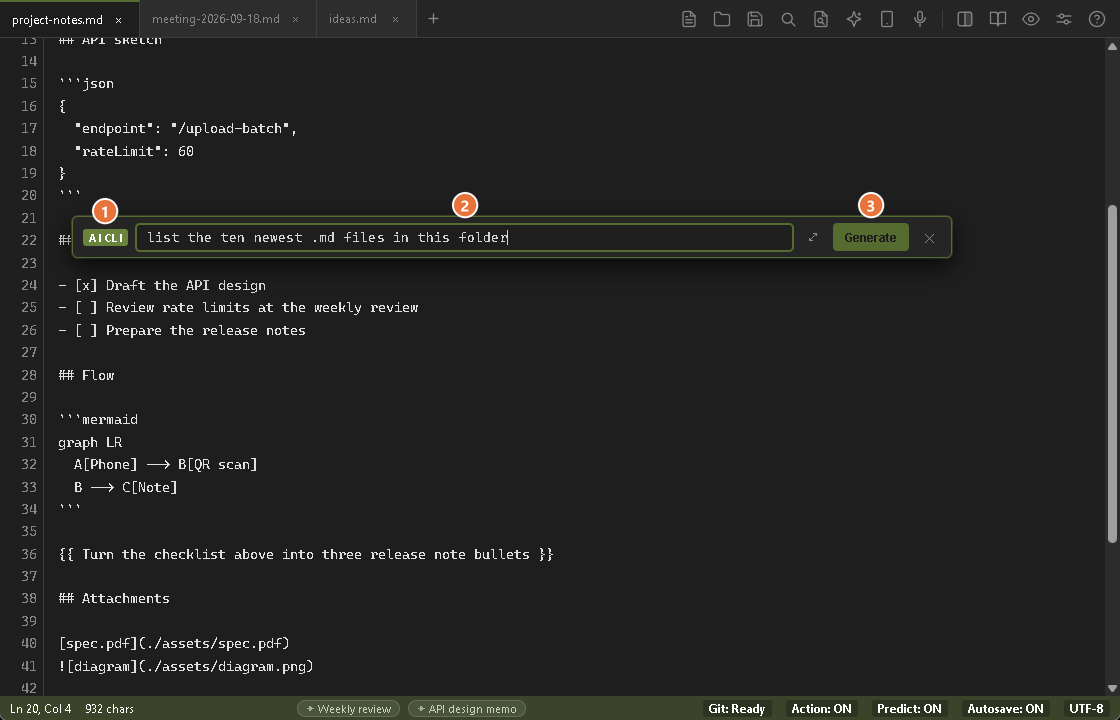This screenshot has height=720, width=1120.
Task: Close the project-notes.md tab
Action: click(119, 20)
